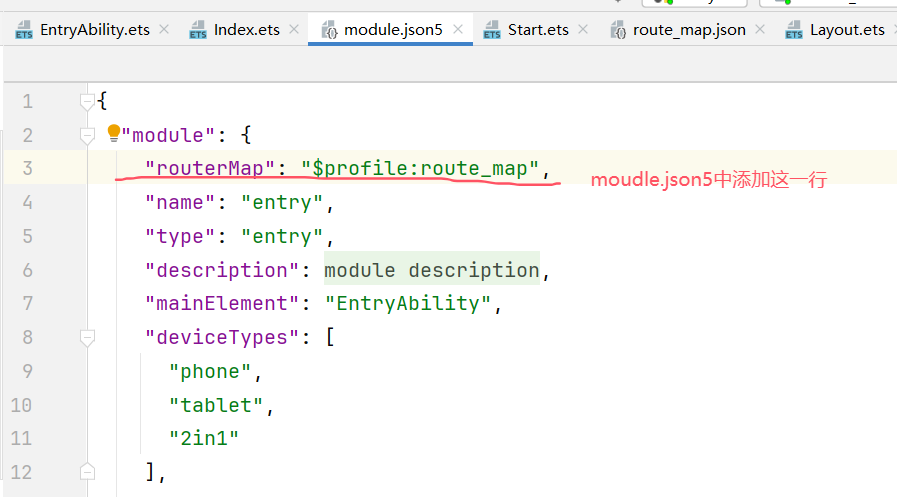Click line number 10 in the gutter
The image size is (897, 497).
click(x=21, y=405)
